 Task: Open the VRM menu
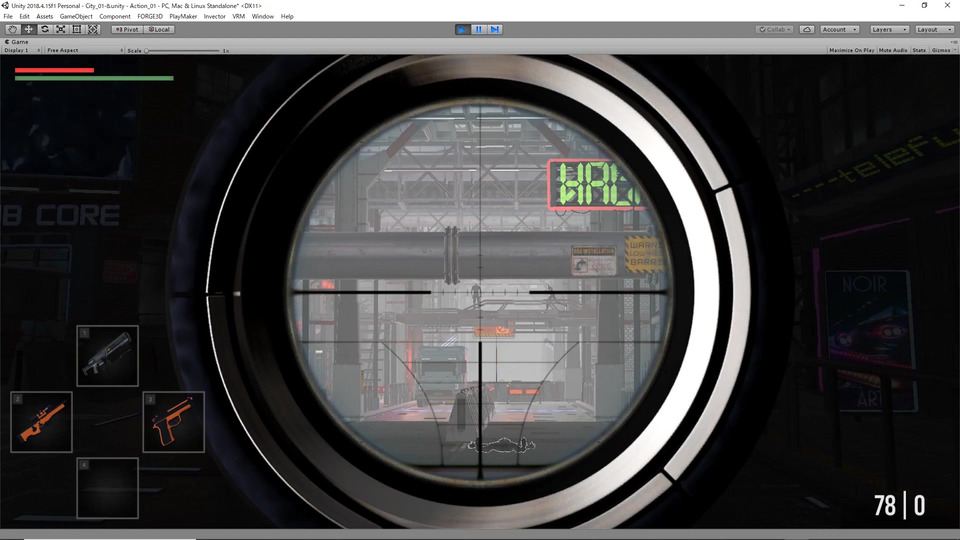[238, 17]
